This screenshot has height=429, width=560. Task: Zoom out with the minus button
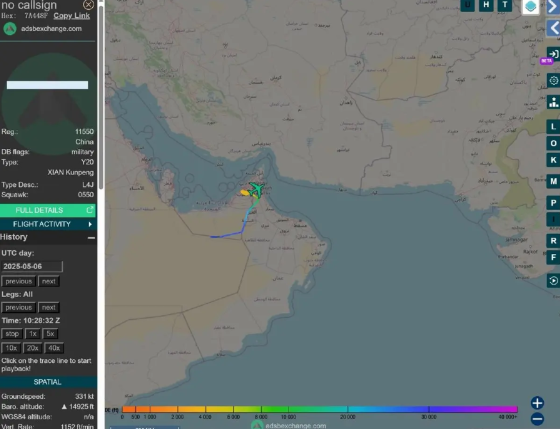tap(537, 419)
